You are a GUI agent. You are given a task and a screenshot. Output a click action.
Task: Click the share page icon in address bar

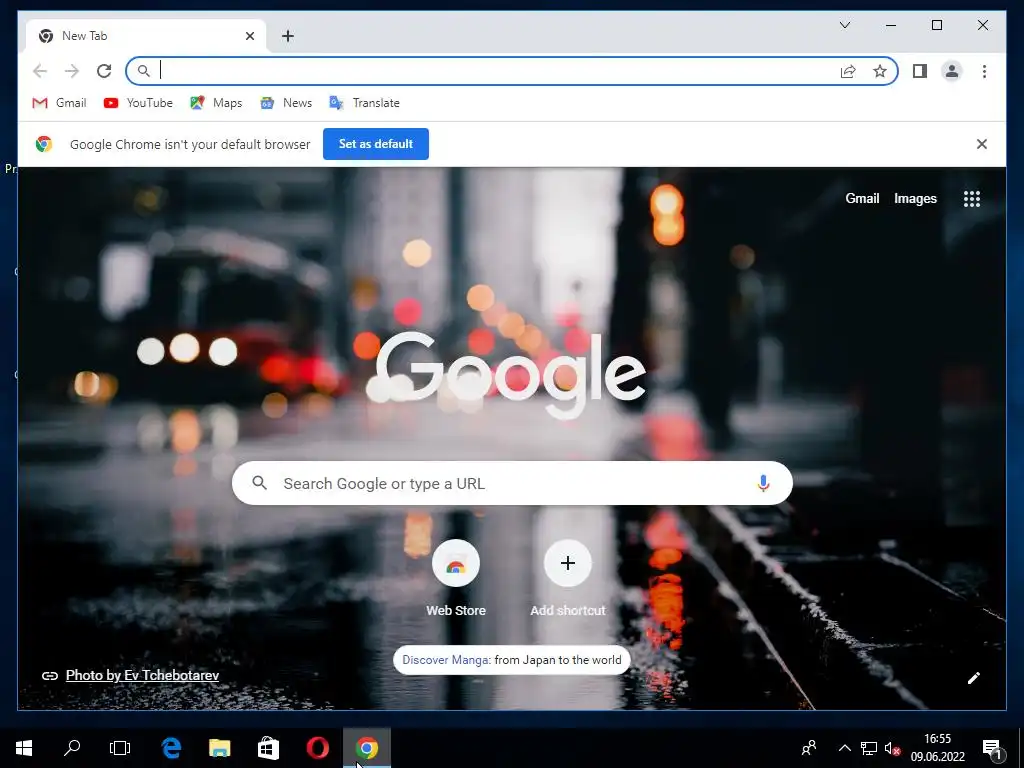(x=848, y=71)
